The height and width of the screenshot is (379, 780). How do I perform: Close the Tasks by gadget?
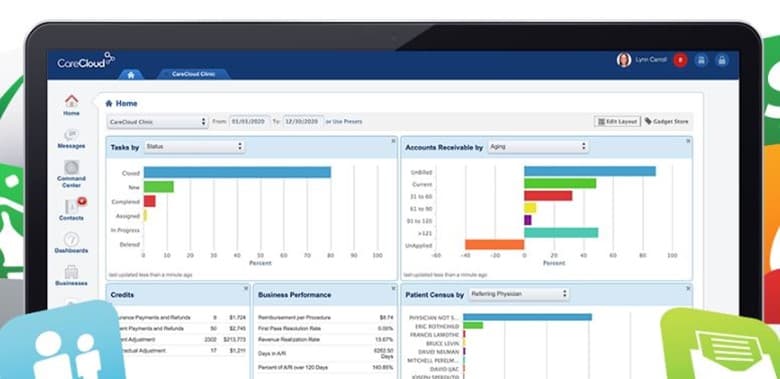click(x=393, y=141)
